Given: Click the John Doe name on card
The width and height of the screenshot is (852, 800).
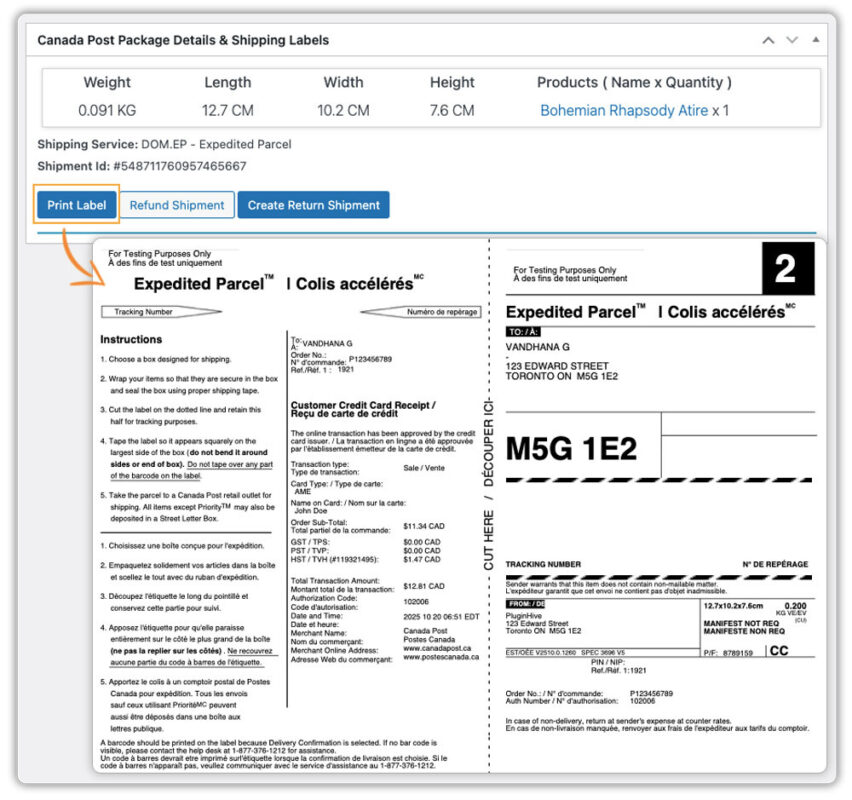Looking at the screenshot, I should click(x=311, y=511).
